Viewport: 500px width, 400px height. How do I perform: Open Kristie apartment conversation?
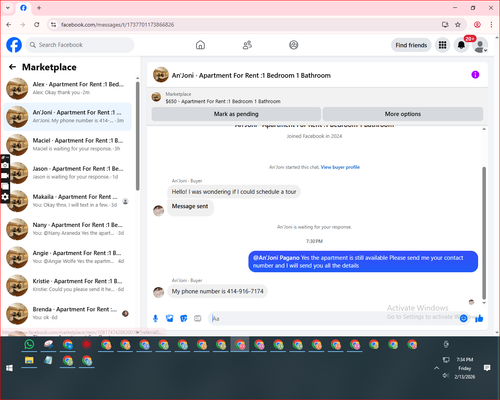pyautogui.click(x=67, y=285)
